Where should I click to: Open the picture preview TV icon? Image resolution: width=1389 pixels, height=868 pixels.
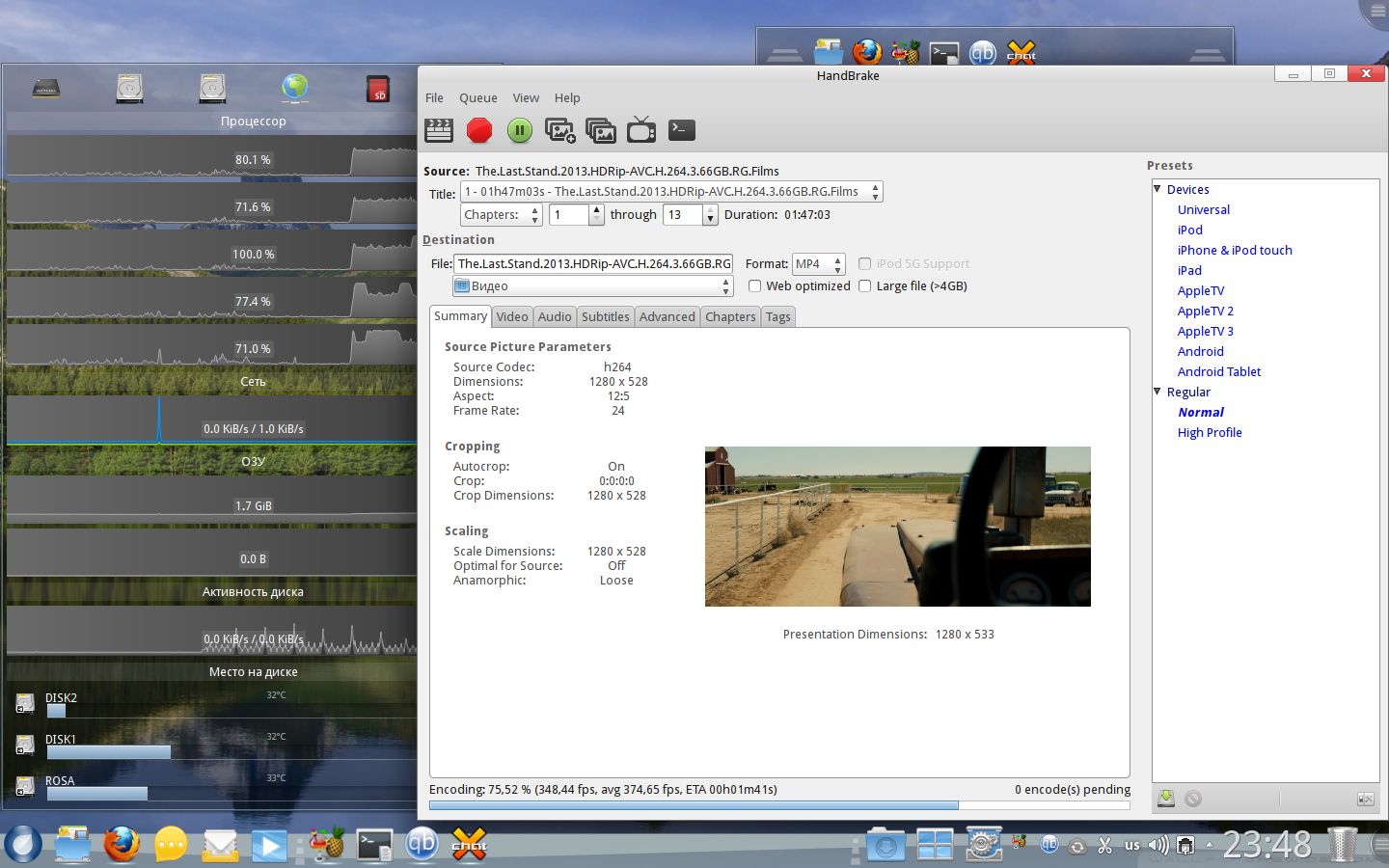pyautogui.click(x=640, y=130)
